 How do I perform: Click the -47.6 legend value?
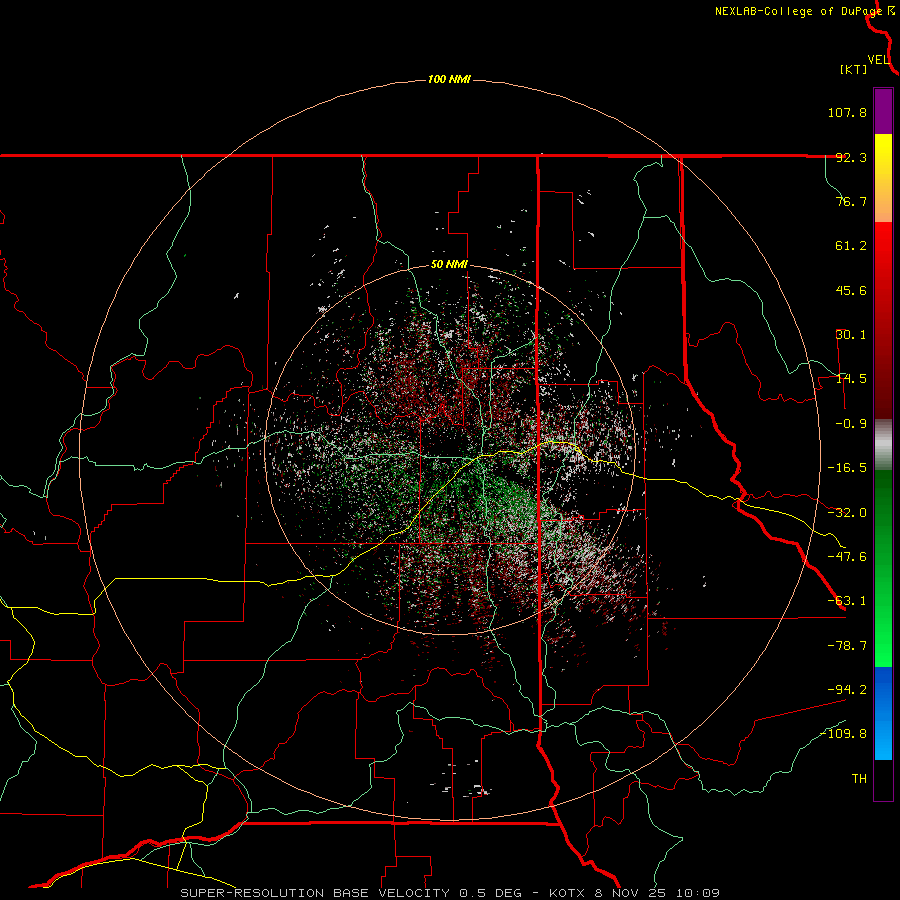[x=847, y=557]
